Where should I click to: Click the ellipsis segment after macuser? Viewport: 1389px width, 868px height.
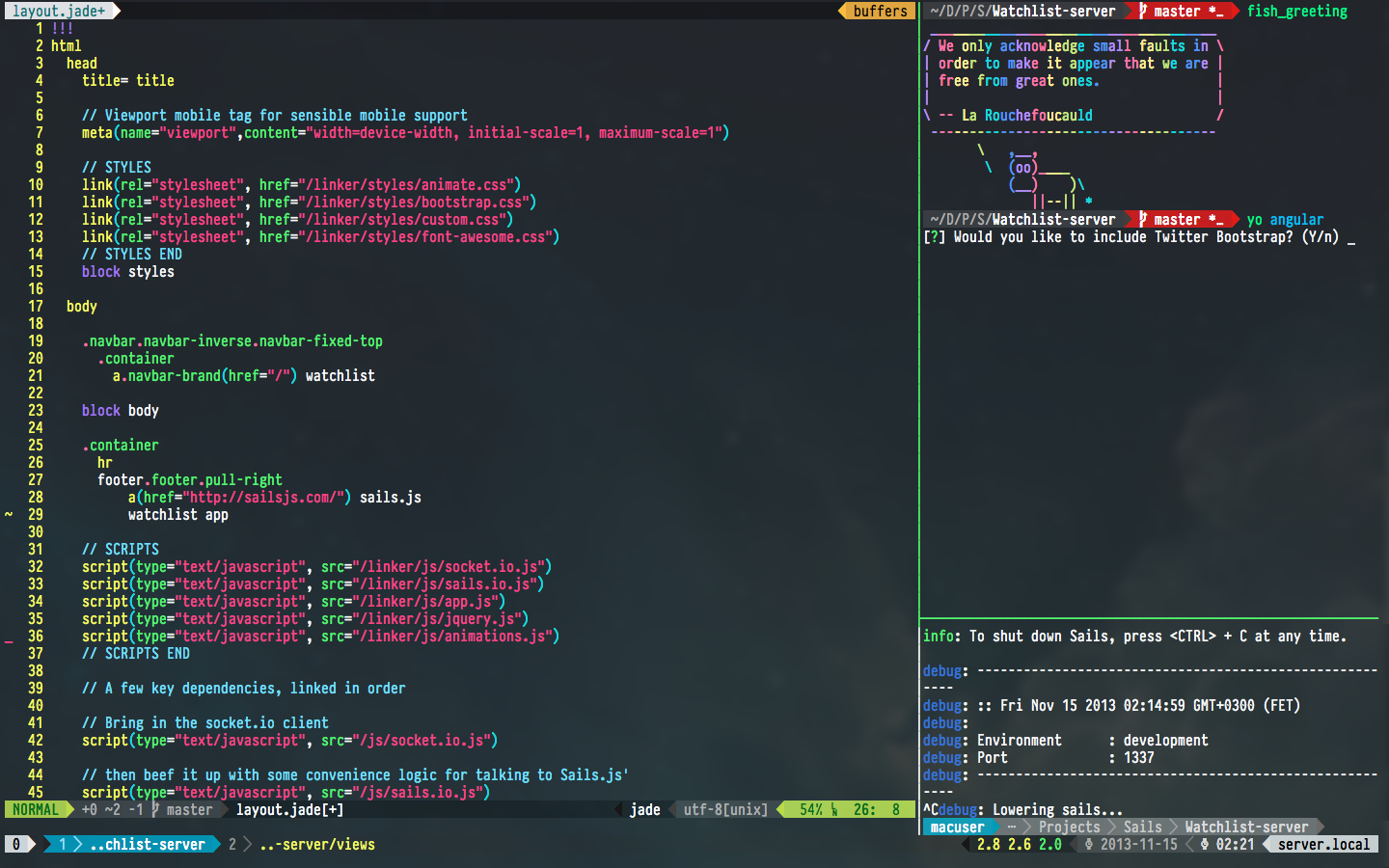1012,827
